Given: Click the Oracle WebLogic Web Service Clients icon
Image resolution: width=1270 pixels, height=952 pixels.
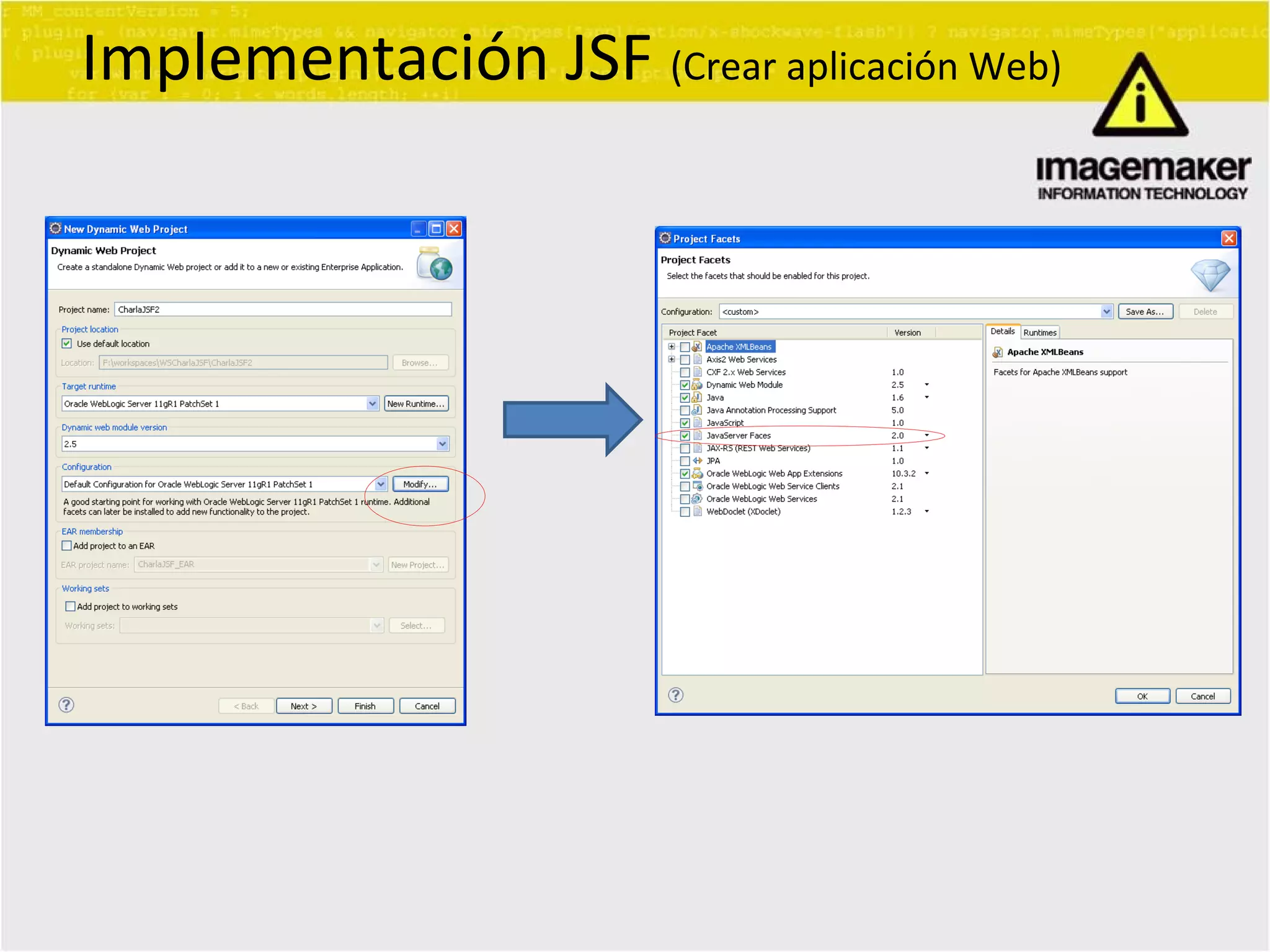Looking at the screenshot, I should click(697, 486).
